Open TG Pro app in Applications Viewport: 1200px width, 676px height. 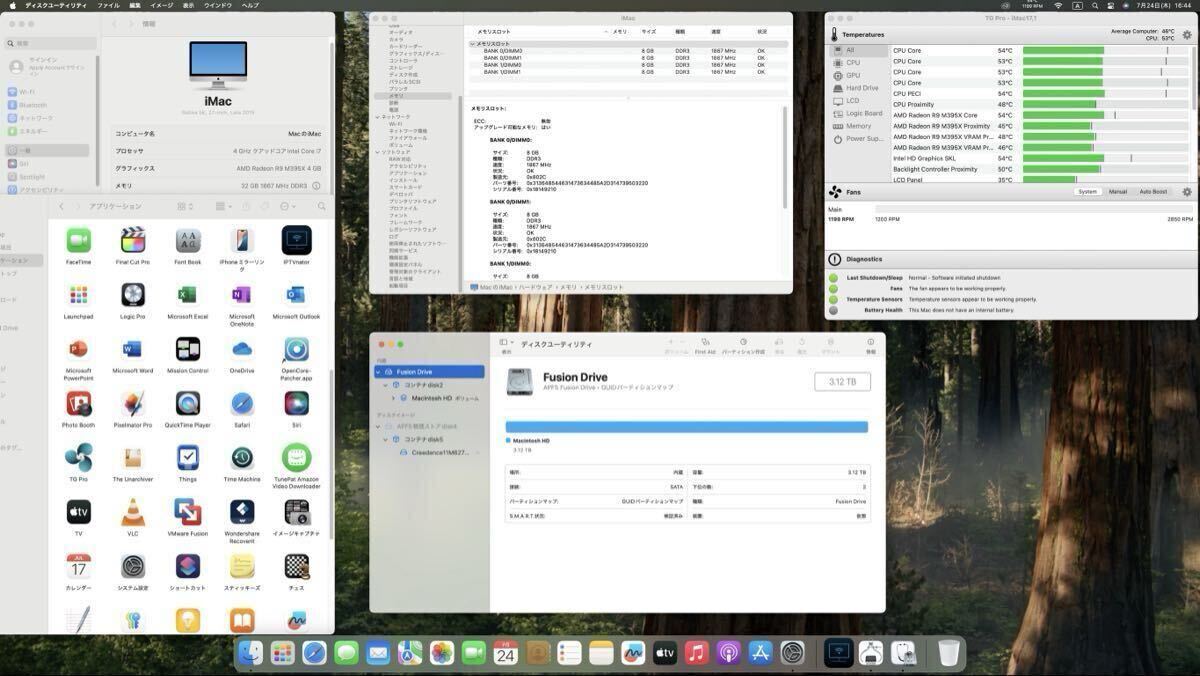tap(78, 457)
